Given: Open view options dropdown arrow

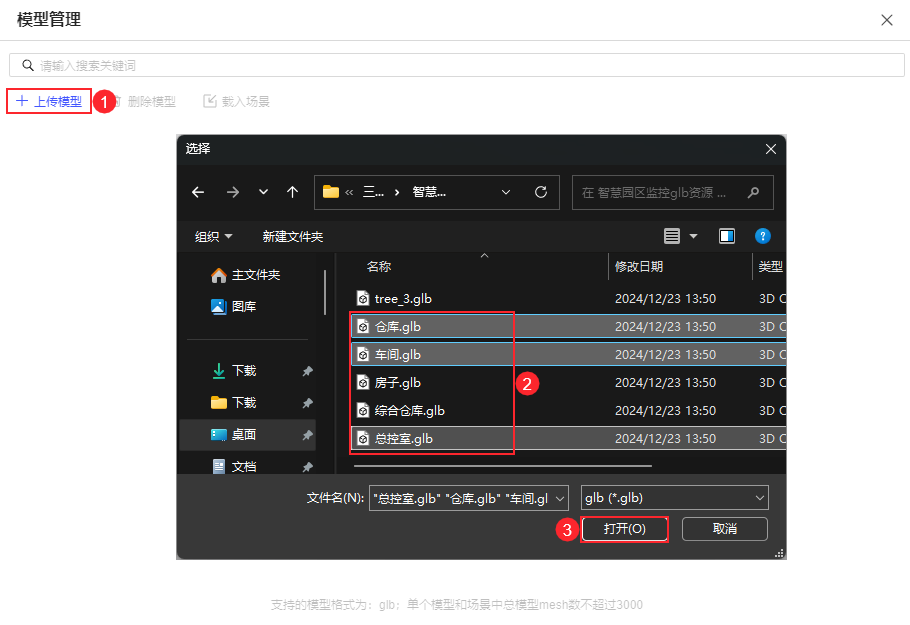Looking at the screenshot, I should [x=694, y=236].
